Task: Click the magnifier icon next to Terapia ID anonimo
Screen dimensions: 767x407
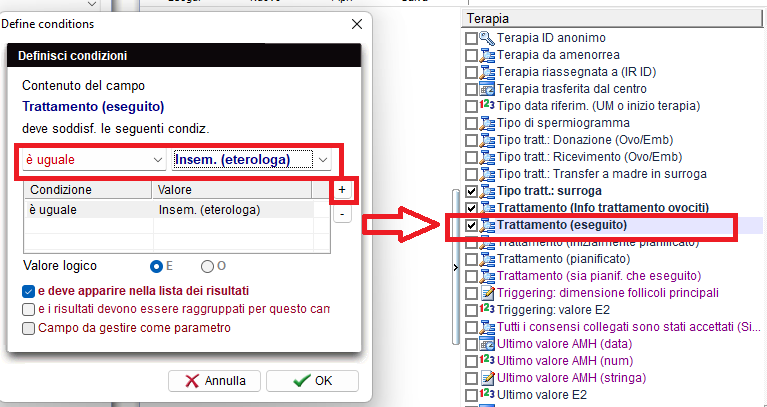Action: 487,38
